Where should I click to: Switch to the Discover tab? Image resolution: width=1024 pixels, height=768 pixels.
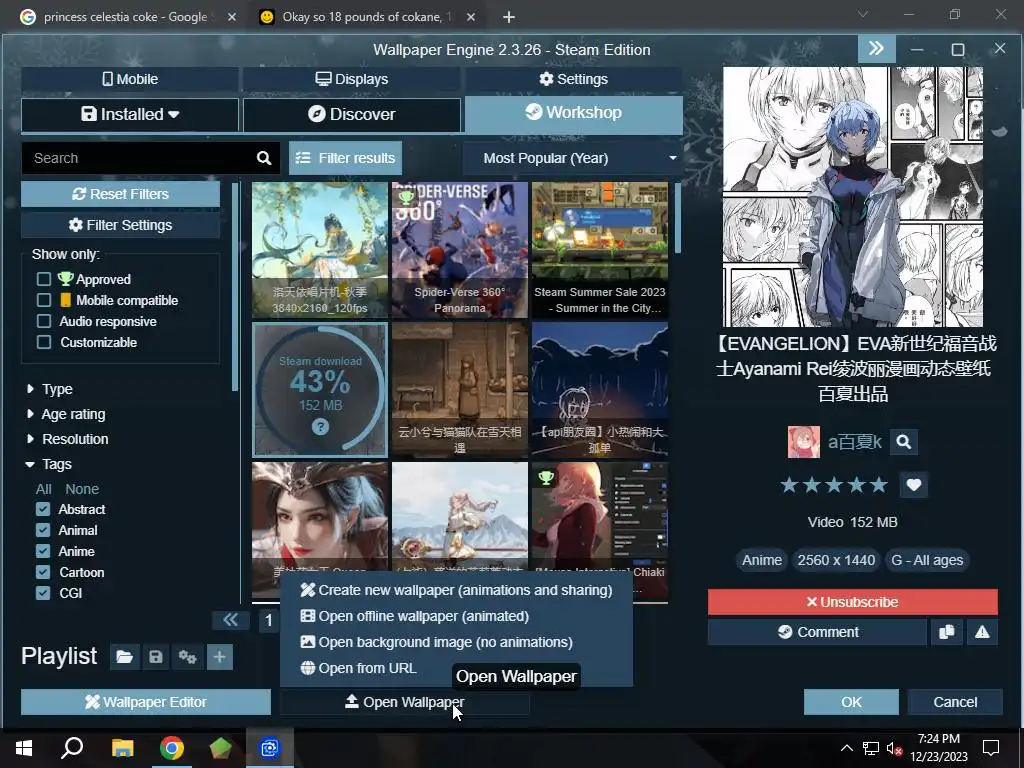tap(352, 114)
